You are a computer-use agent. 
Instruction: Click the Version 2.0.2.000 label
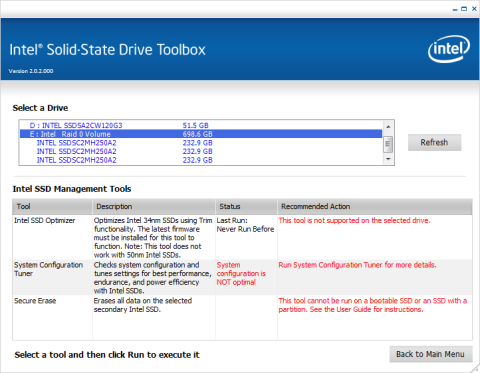coord(31,71)
